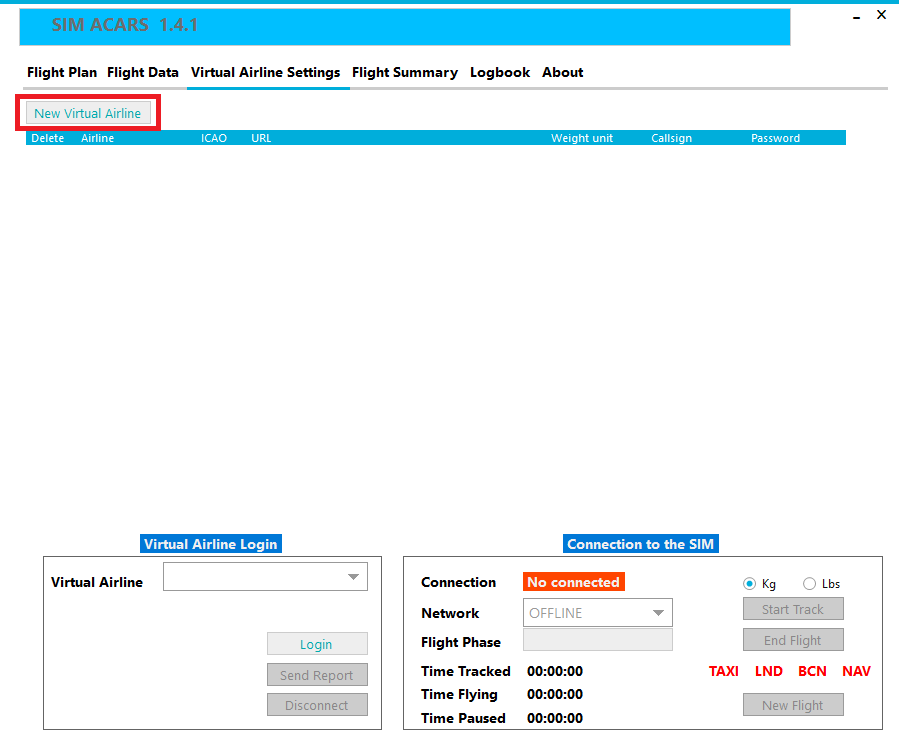Click the No connected status label
The width and height of the screenshot is (899, 741).
click(x=573, y=582)
